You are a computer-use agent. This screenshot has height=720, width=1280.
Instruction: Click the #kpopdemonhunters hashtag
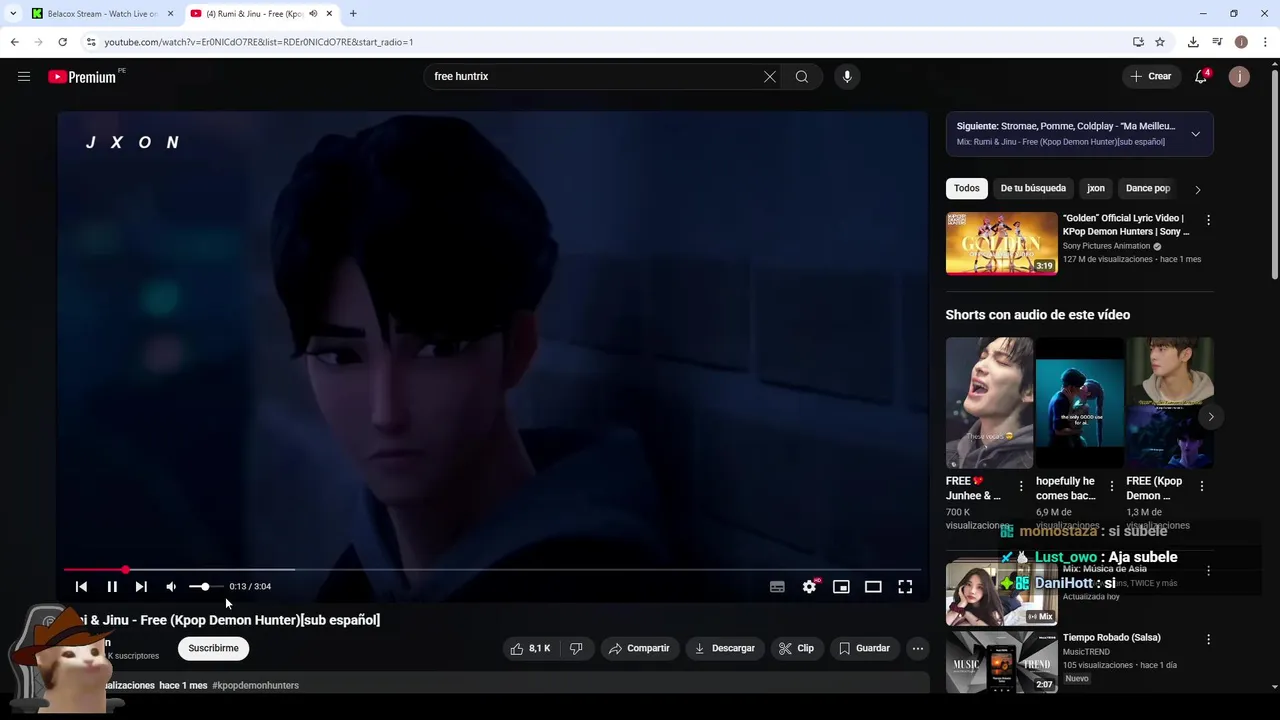256,685
